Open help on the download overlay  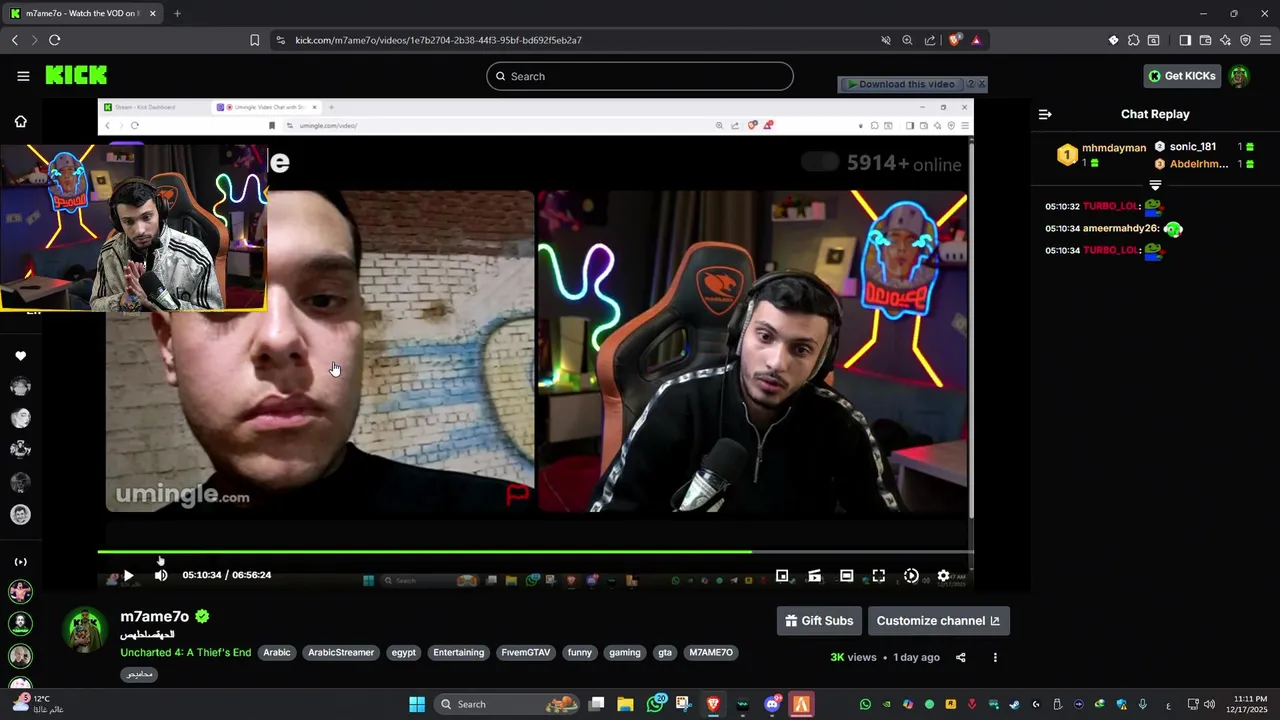[x=968, y=84]
